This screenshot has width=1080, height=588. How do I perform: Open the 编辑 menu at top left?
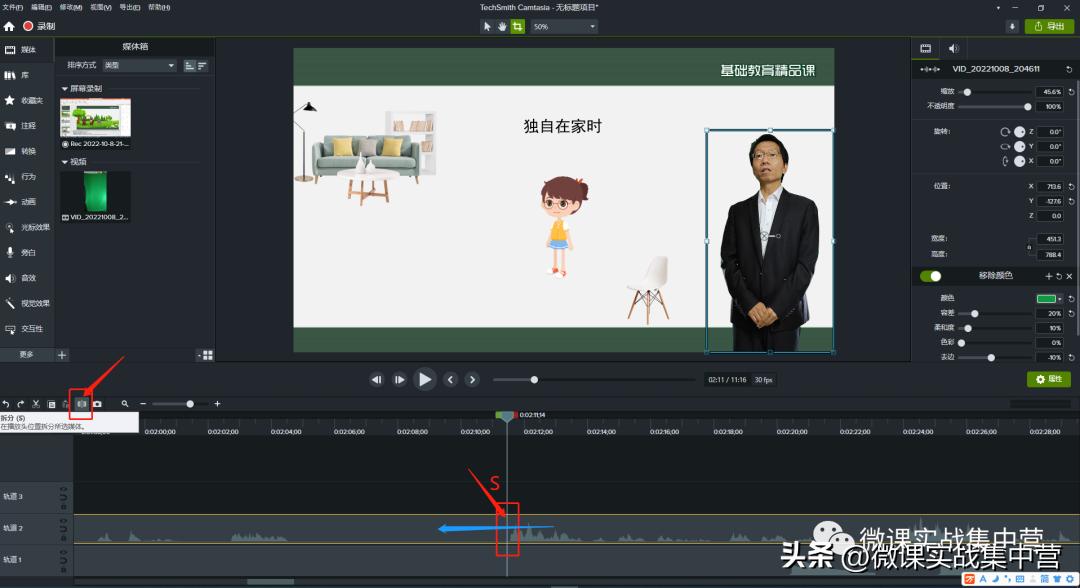pos(41,6)
